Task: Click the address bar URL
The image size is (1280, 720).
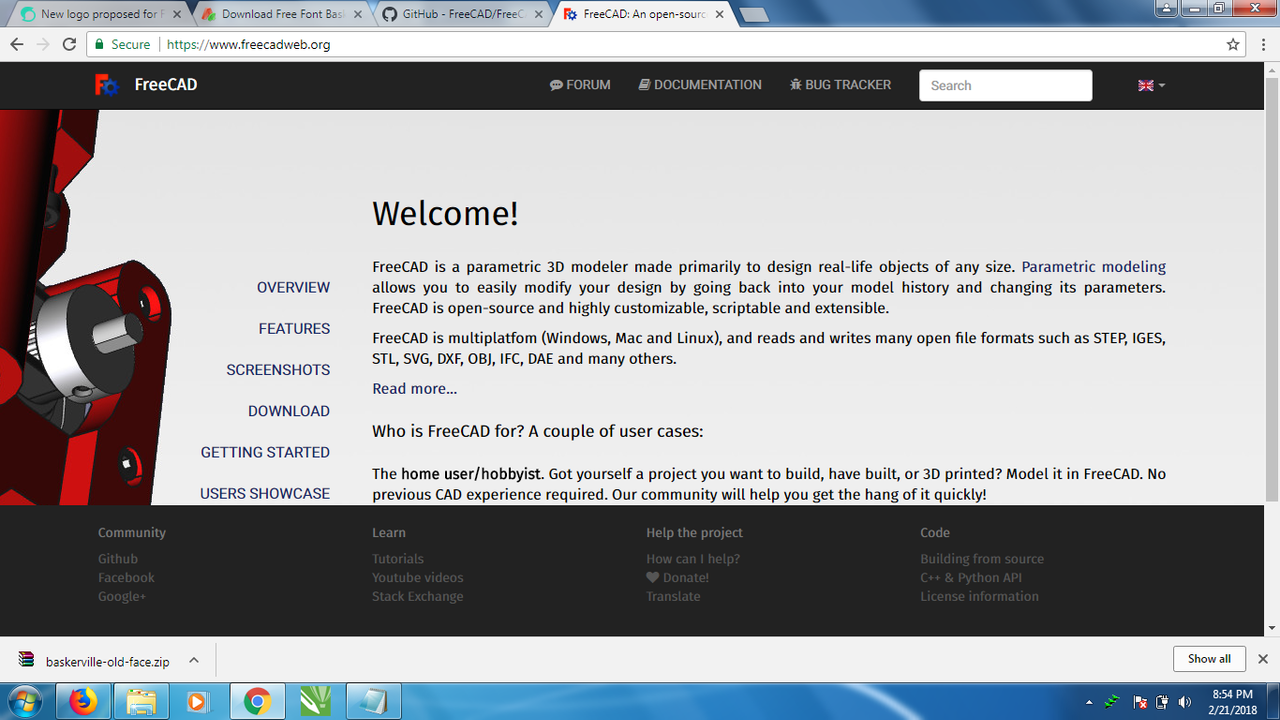Action: [248, 45]
